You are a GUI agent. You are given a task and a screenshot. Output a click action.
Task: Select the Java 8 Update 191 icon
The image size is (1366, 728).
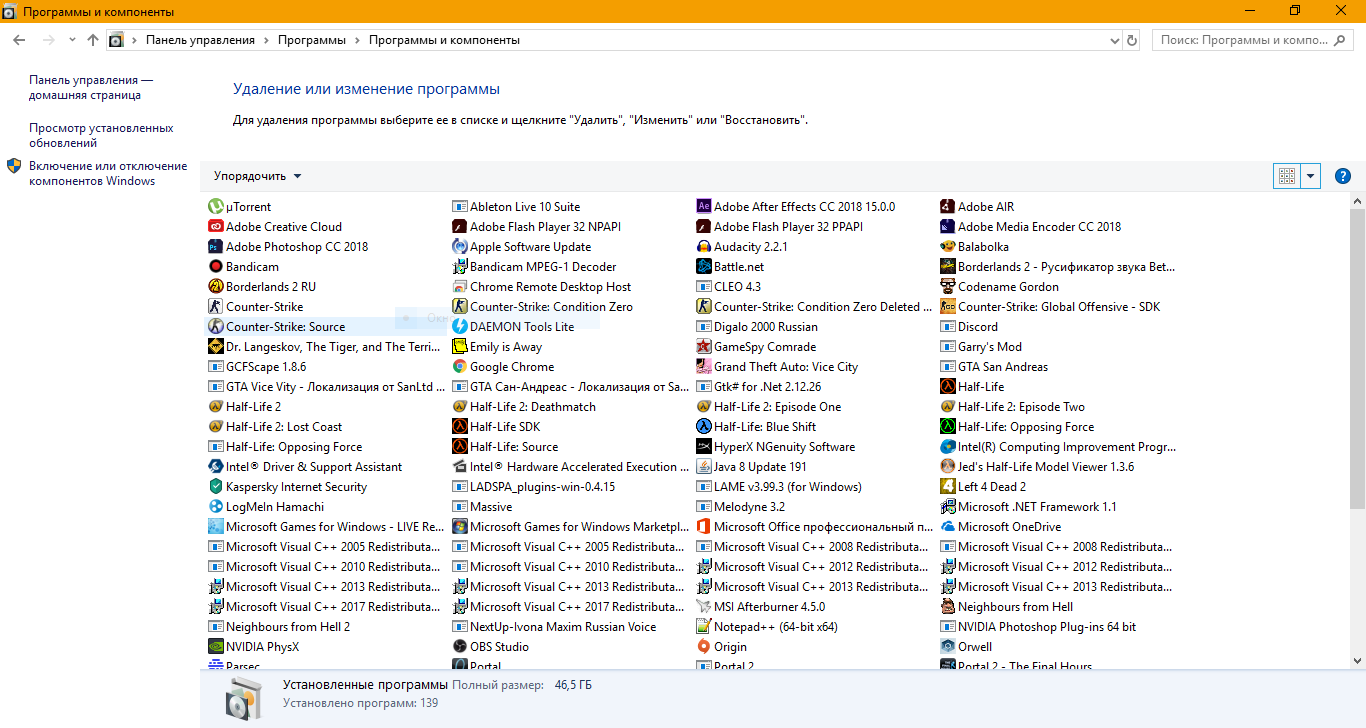tap(703, 467)
